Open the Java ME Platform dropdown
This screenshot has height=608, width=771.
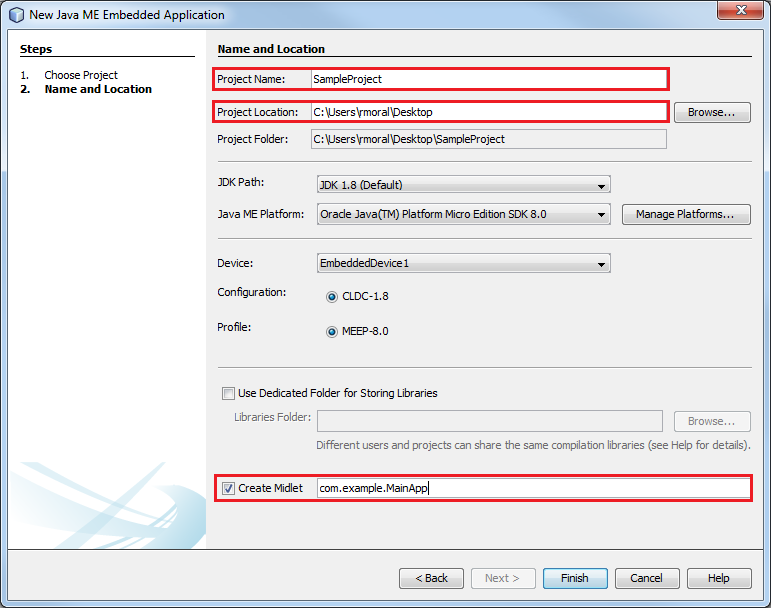pyautogui.click(x=464, y=214)
